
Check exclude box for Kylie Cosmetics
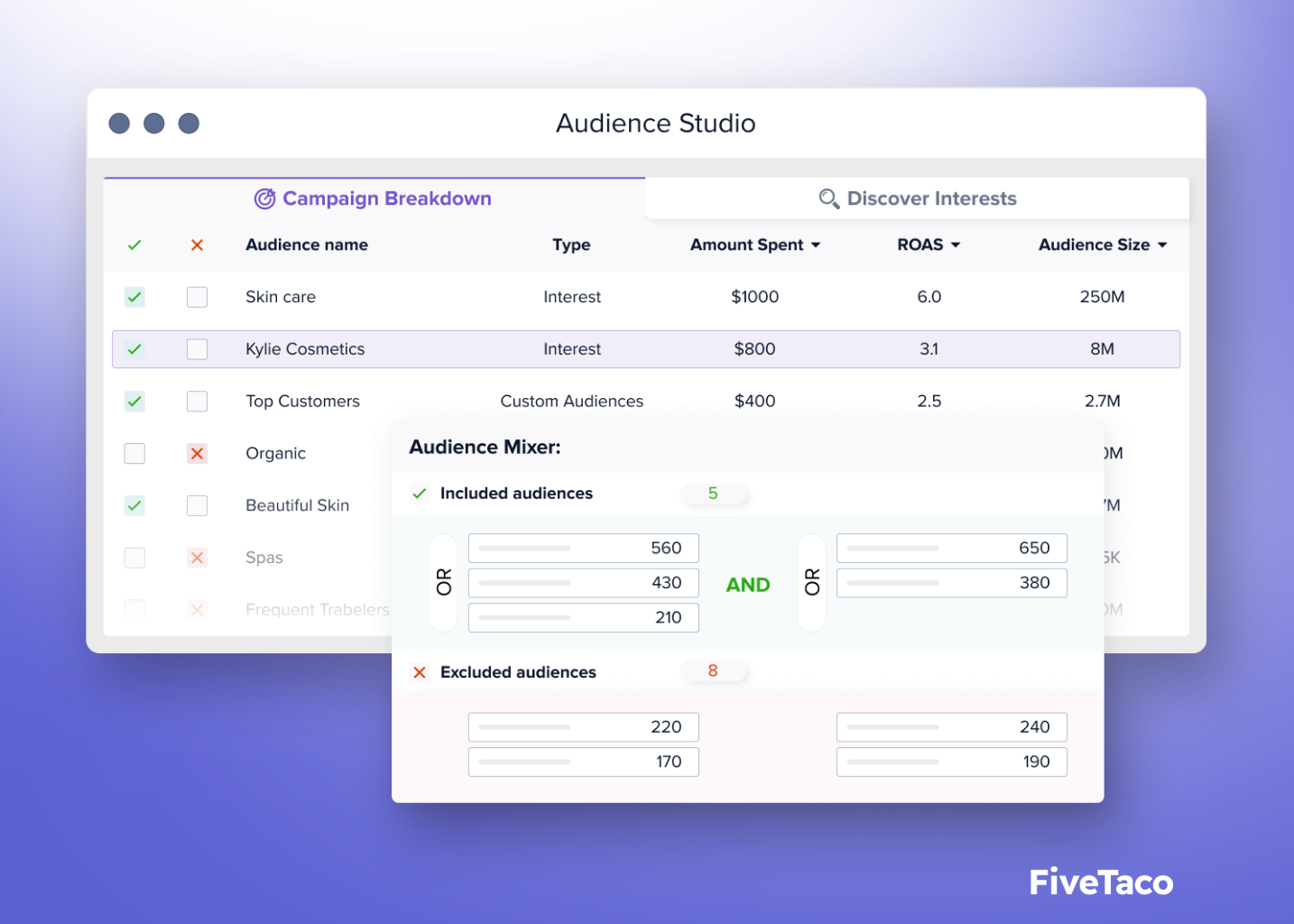point(197,349)
